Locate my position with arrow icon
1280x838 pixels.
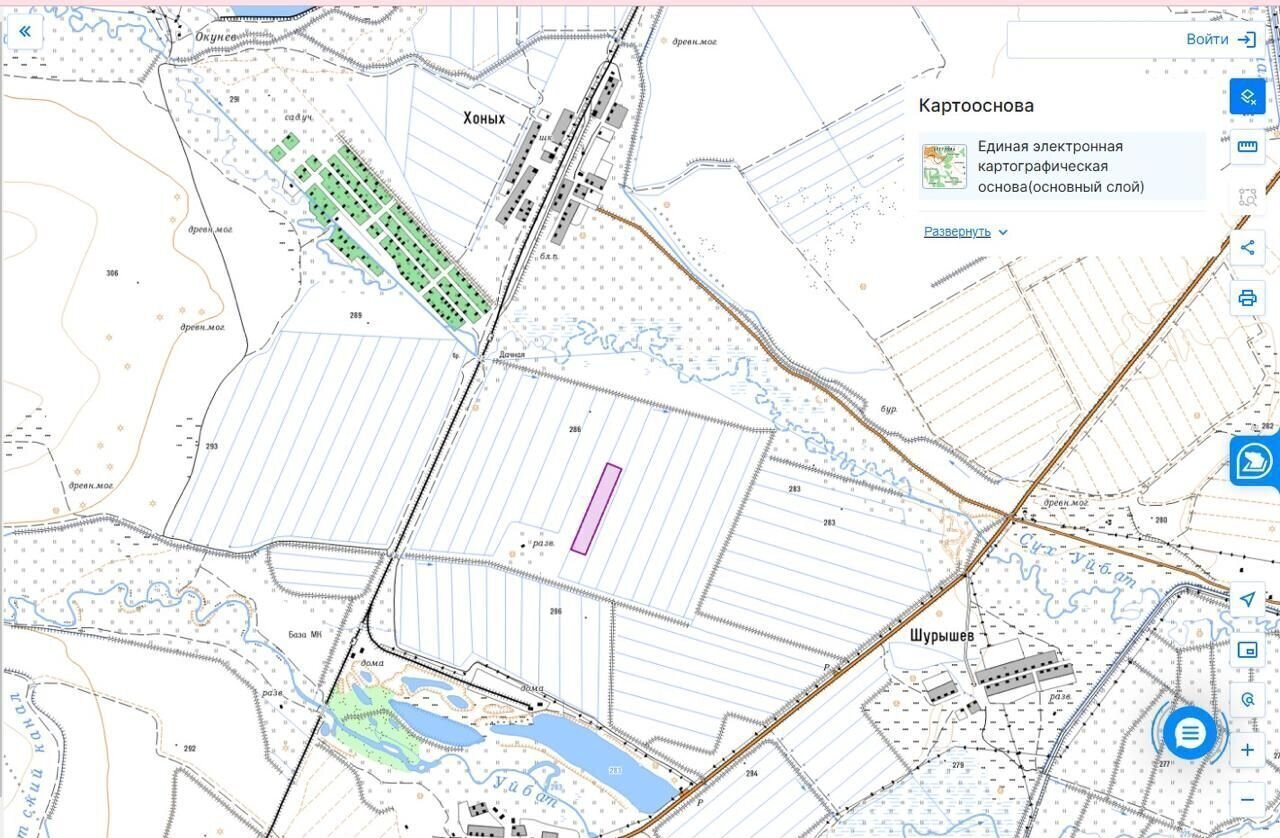pyautogui.click(x=1247, y=599)
